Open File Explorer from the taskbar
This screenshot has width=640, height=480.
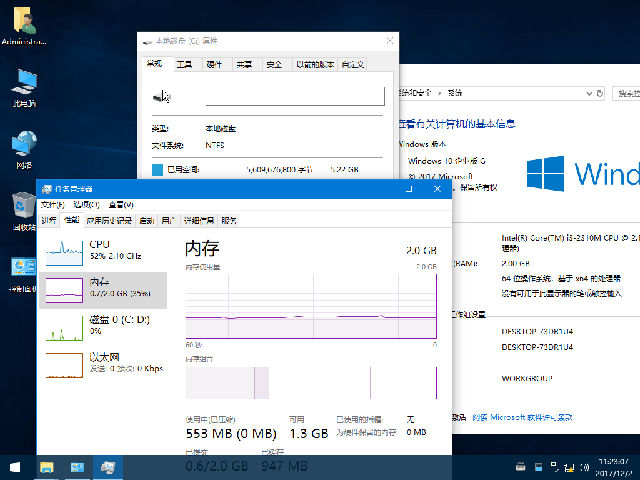[x=47, y=467]
